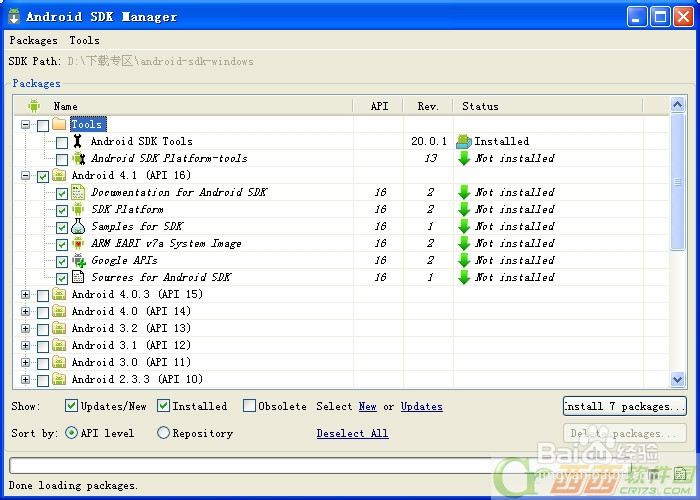The image size is (700, 500).
Task: Click the Rev. column header
Action: [x=428, y=106]
